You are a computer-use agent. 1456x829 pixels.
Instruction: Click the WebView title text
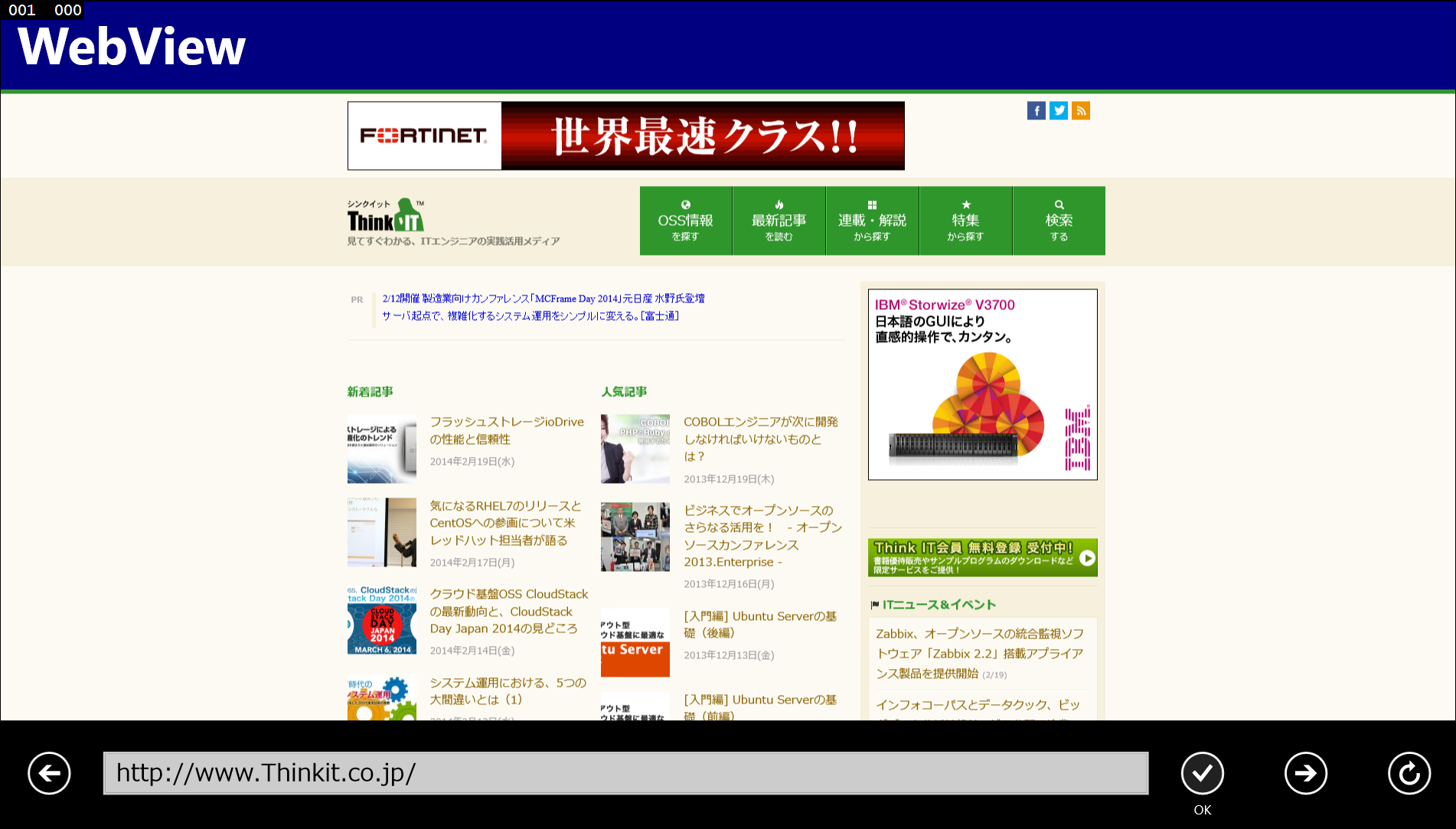click(x=131, y=47)
